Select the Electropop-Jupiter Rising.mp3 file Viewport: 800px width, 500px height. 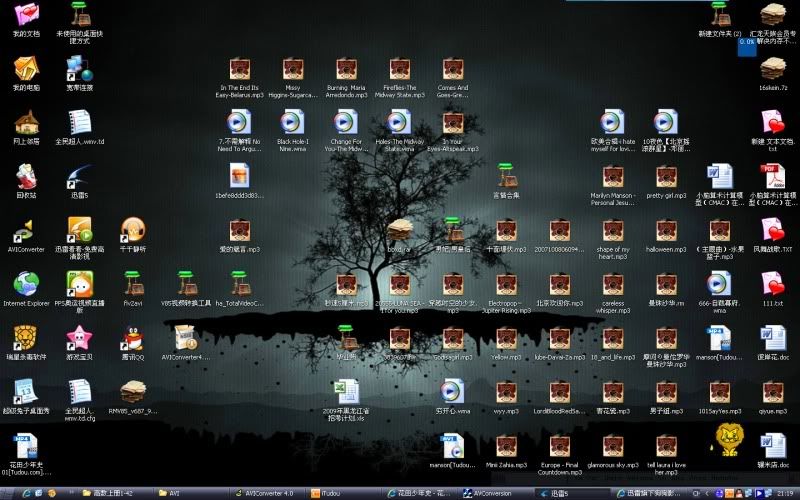pyautogui.click(x=506, y=285)
